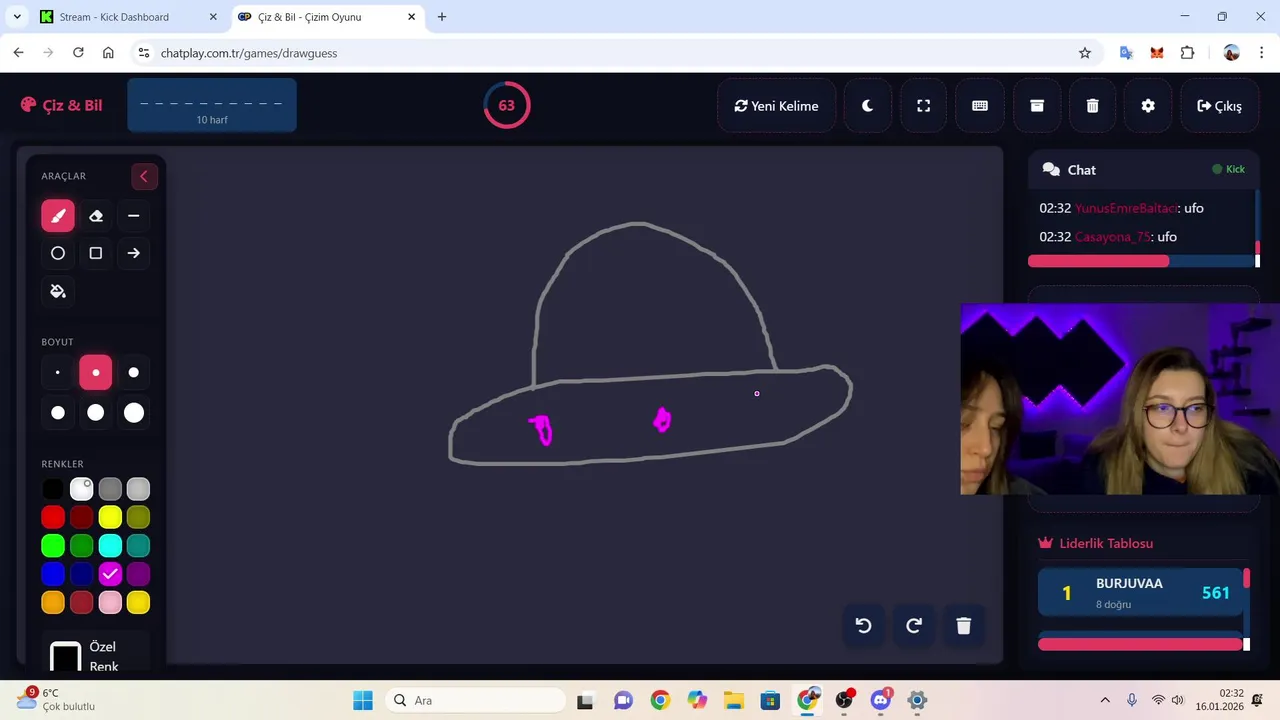Click the Çıkış exit button

(1220, 106)
